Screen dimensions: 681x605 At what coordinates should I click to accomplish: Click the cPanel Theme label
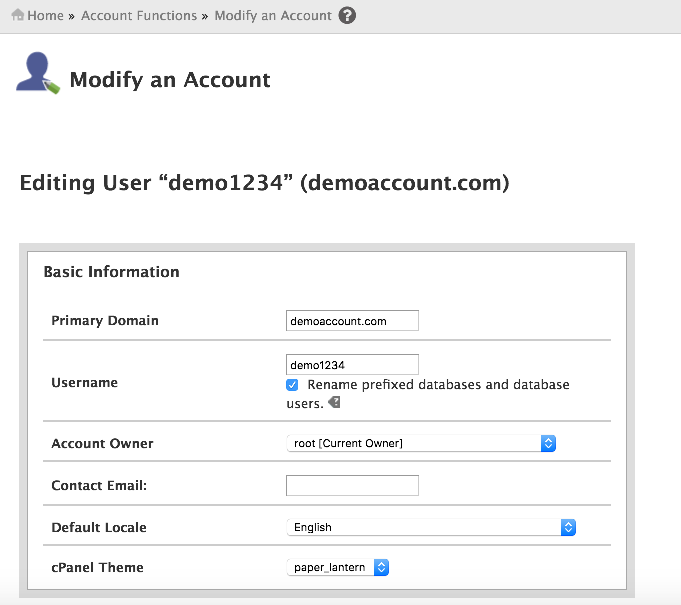[x=97, y=567]
